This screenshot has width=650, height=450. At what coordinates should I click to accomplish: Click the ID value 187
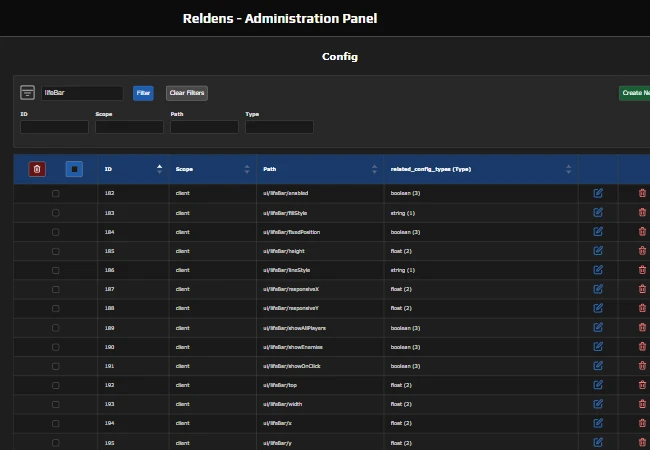click(109, 289)
